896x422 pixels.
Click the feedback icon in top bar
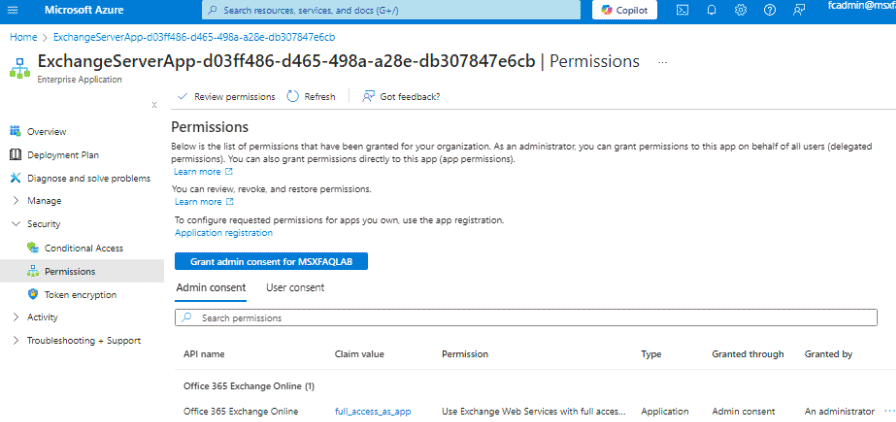click(799, 10)
